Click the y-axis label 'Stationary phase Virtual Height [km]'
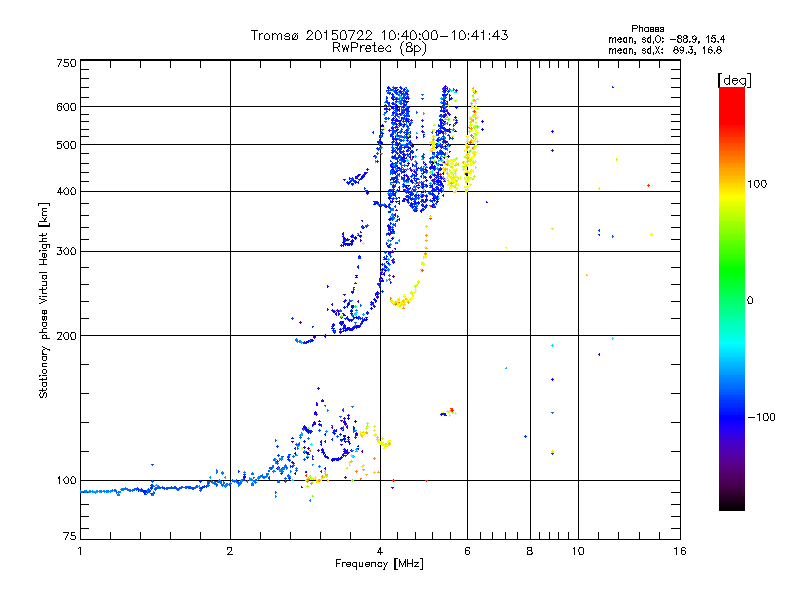The image size is (800, 600). coord(44,300)
